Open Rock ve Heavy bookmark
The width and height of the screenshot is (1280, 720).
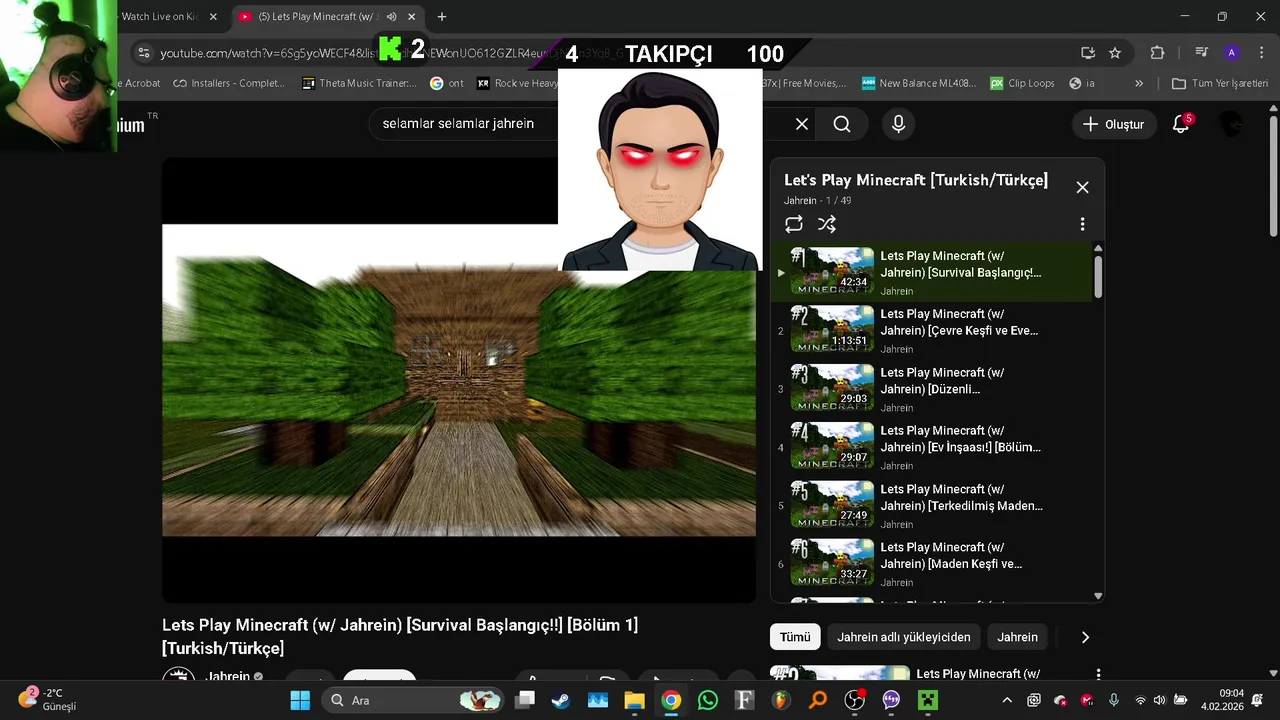coord(518,83)
